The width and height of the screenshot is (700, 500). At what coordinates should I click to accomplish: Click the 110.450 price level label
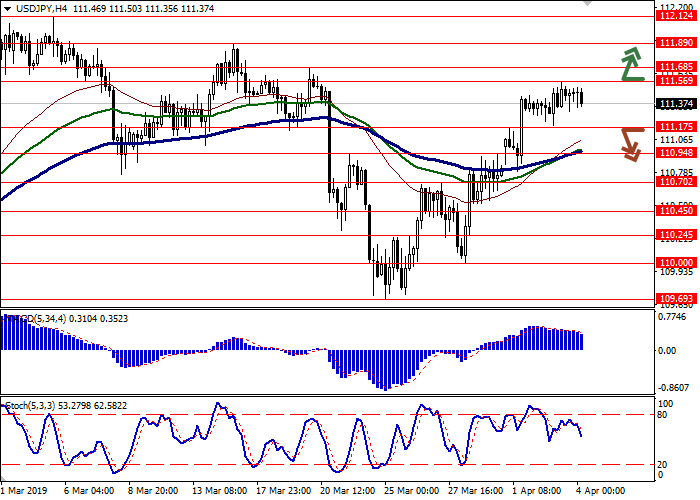coord(676,211)
